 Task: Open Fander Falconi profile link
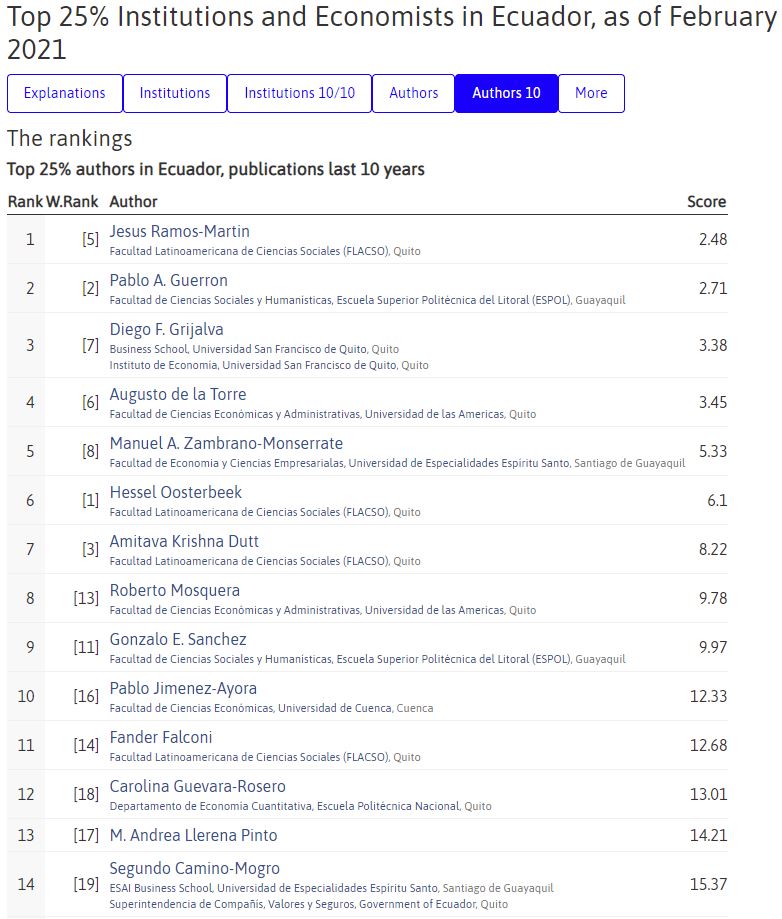[161, 737]
